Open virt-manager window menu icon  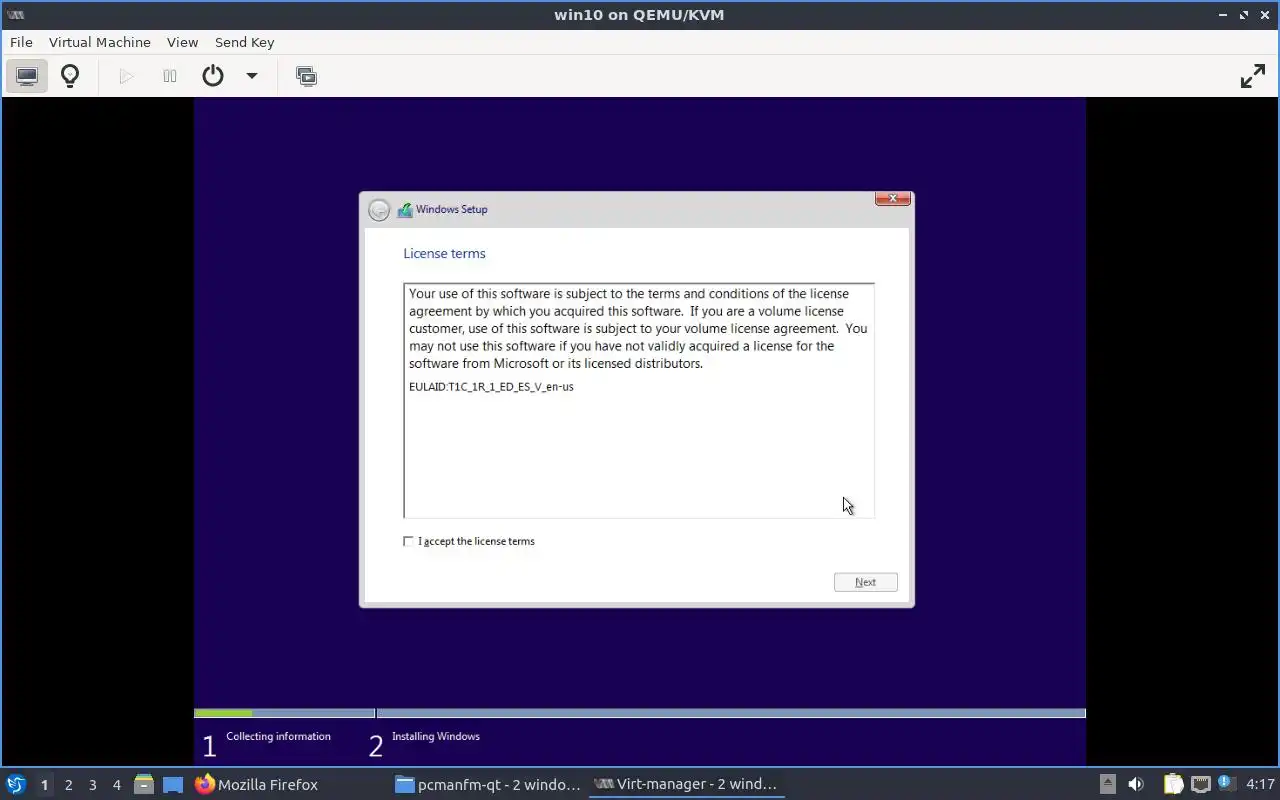[15, 14]
